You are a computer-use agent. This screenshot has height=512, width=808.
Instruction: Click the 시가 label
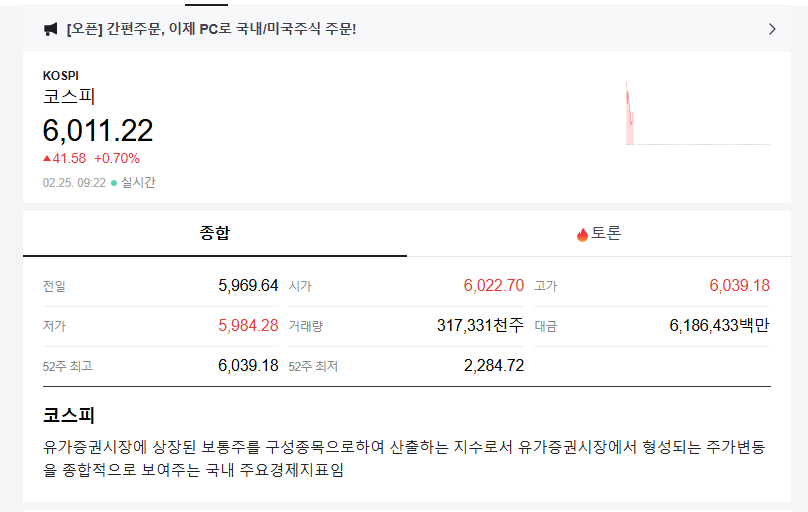pyautogui.click(x=300, y=286)
